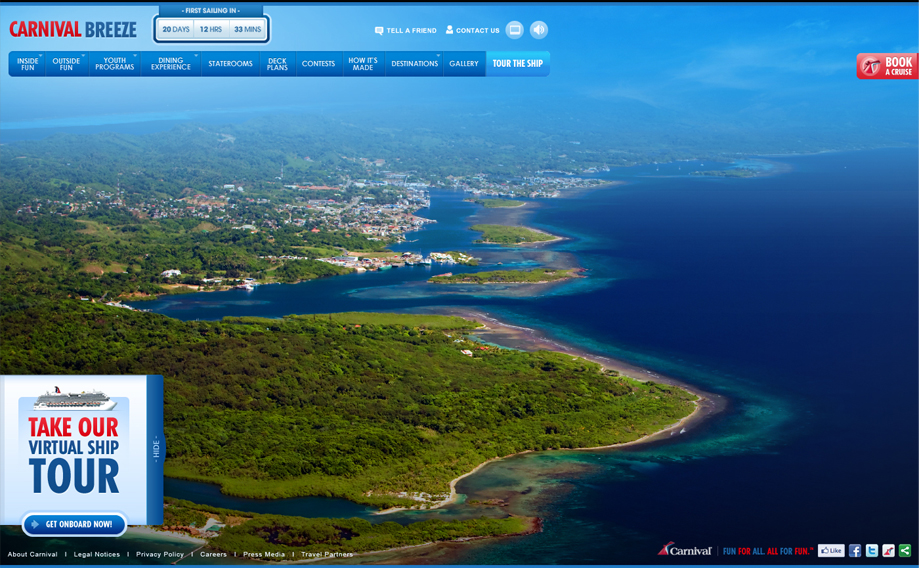Click the Carnival logo in the footer
The width and height of the screenshot is (919, 568).
click(x=685, y=550)
